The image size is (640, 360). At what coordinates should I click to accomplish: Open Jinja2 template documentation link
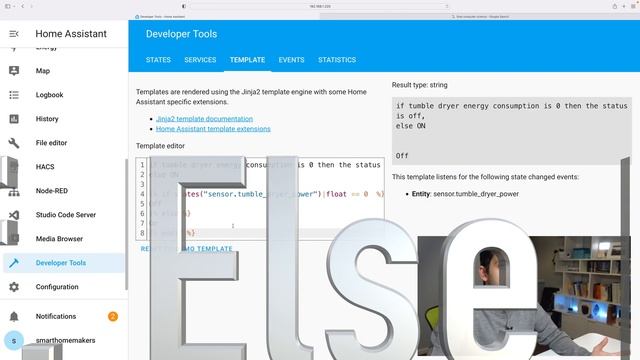point(204,119)
